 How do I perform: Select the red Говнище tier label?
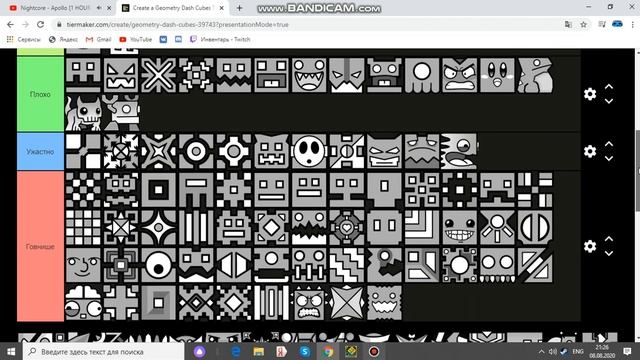point(40,247)
